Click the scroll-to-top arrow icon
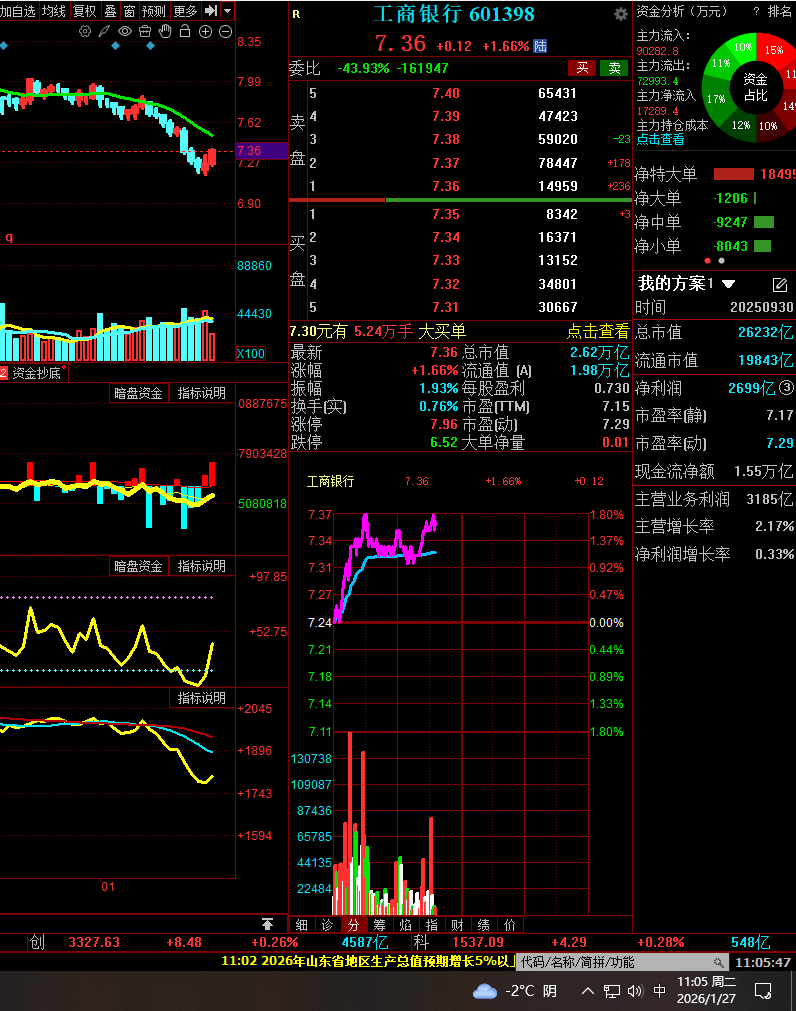796x1011 pixels. [x=267, y=924]
